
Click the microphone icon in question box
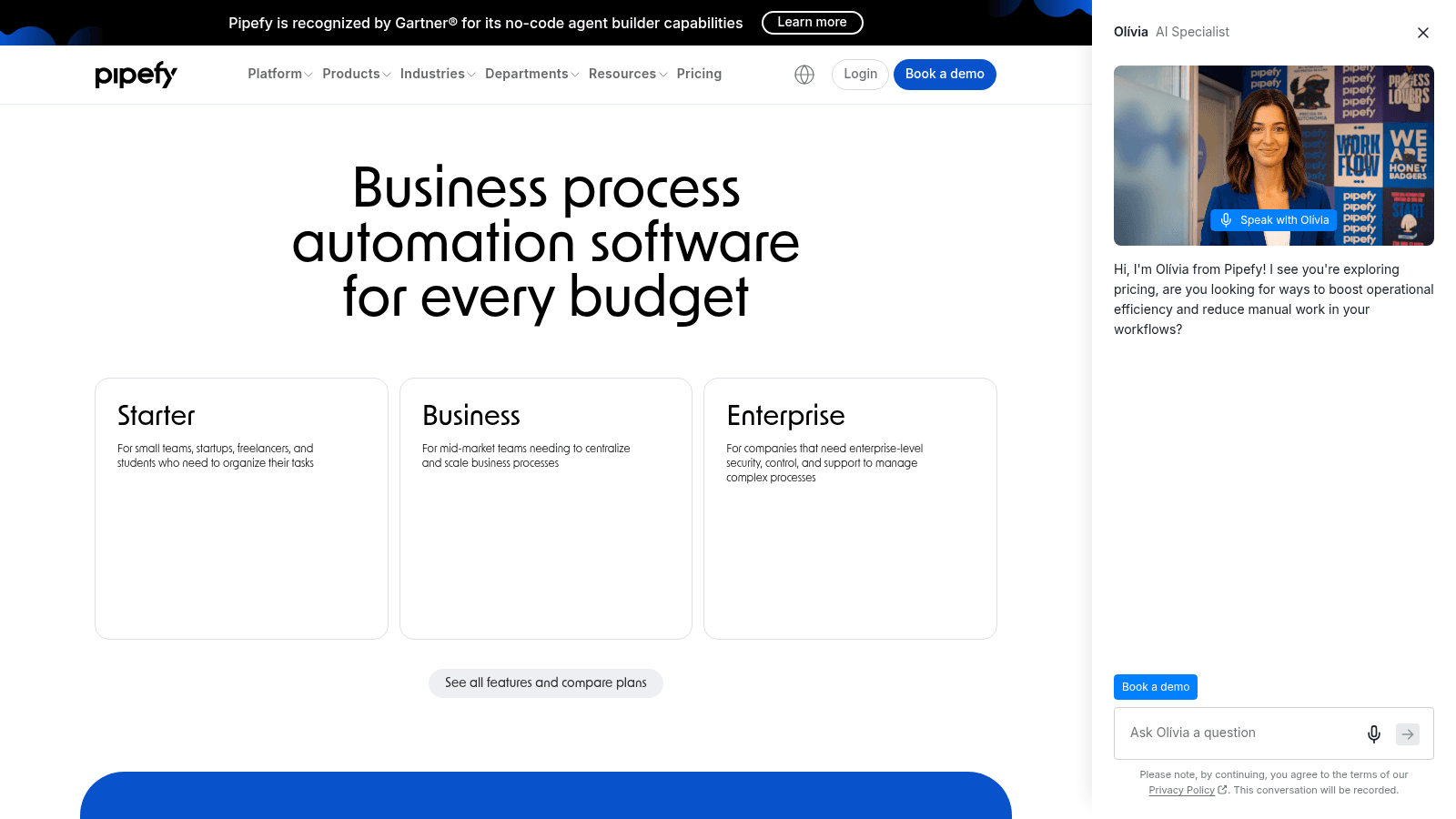click(x=1374, y=733)
